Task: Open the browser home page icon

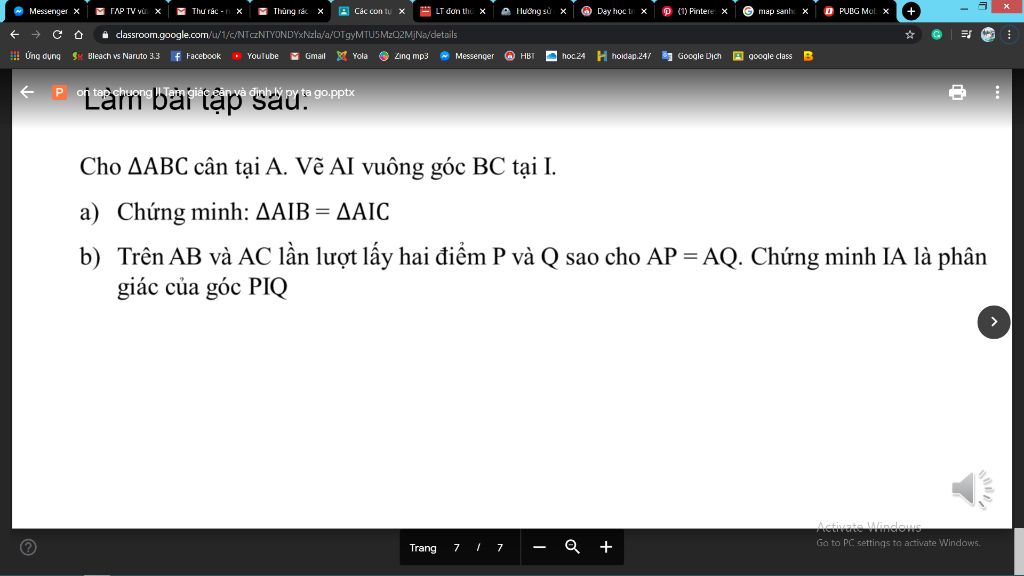Action: pos(78,34)
